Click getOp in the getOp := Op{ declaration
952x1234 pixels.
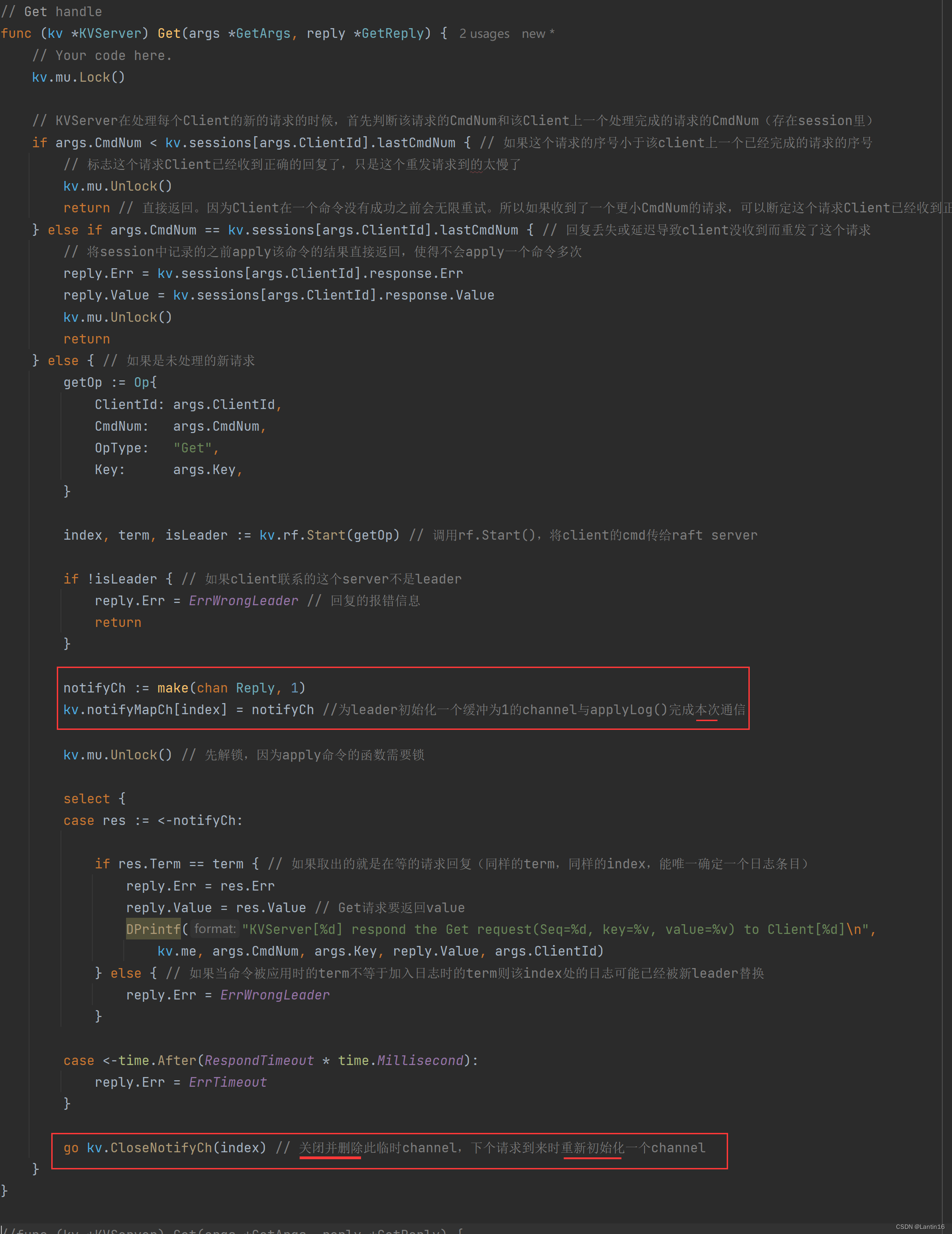tap(83, 383)
